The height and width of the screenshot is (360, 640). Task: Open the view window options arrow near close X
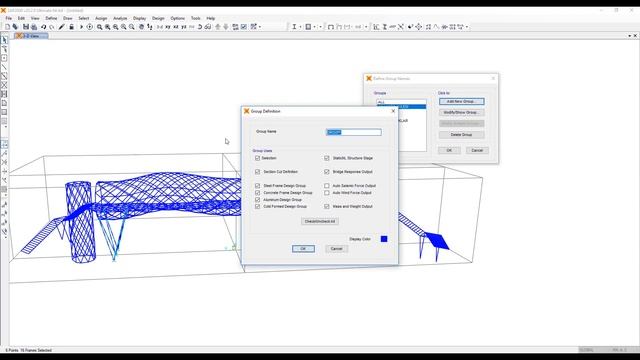coord(629,36)
